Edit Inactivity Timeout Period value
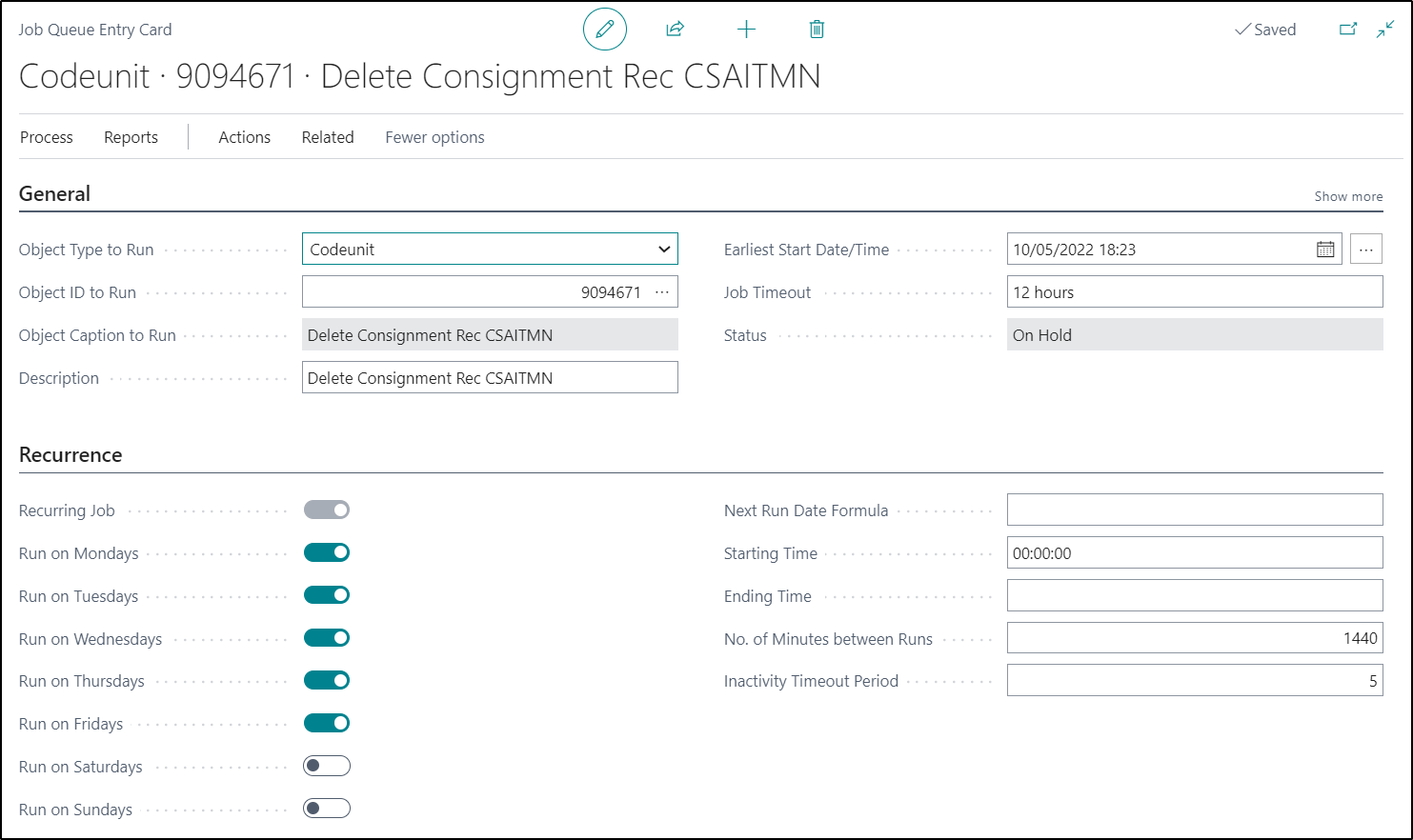This screenshot has height=840, width=1413. tap(1195, 680)
